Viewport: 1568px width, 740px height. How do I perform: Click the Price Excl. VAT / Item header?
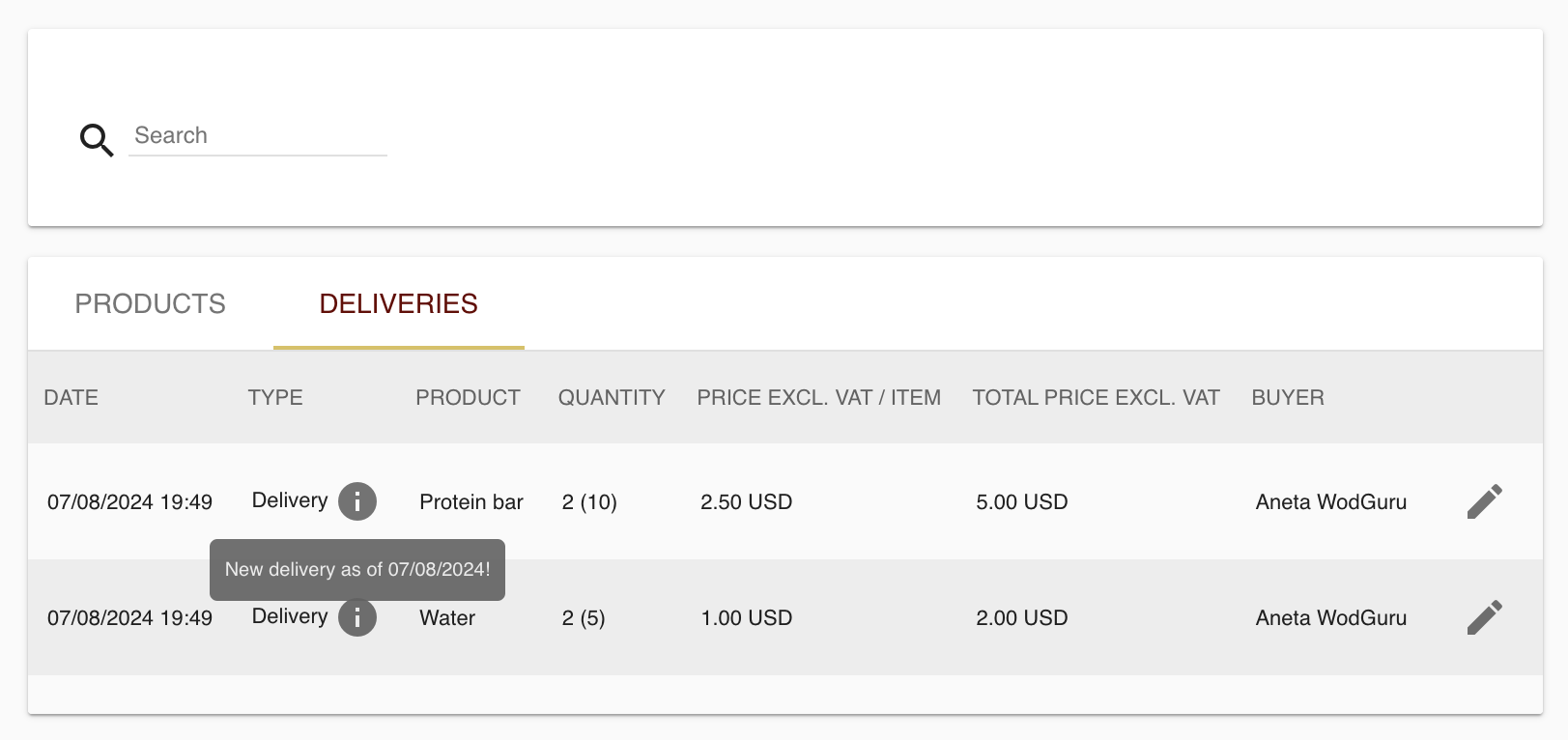click(819, 398)
